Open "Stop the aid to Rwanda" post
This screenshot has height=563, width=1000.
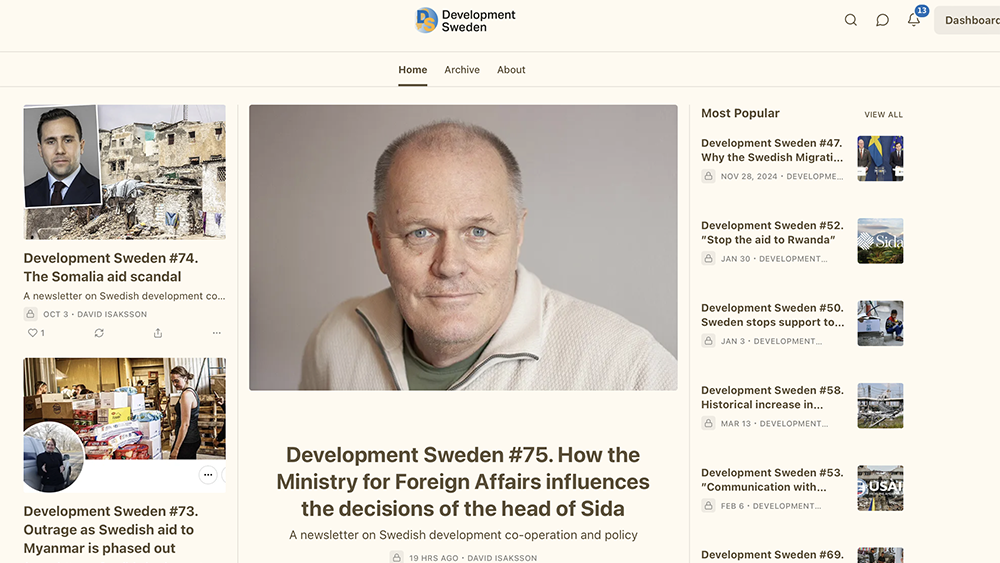tap(772, 233)
